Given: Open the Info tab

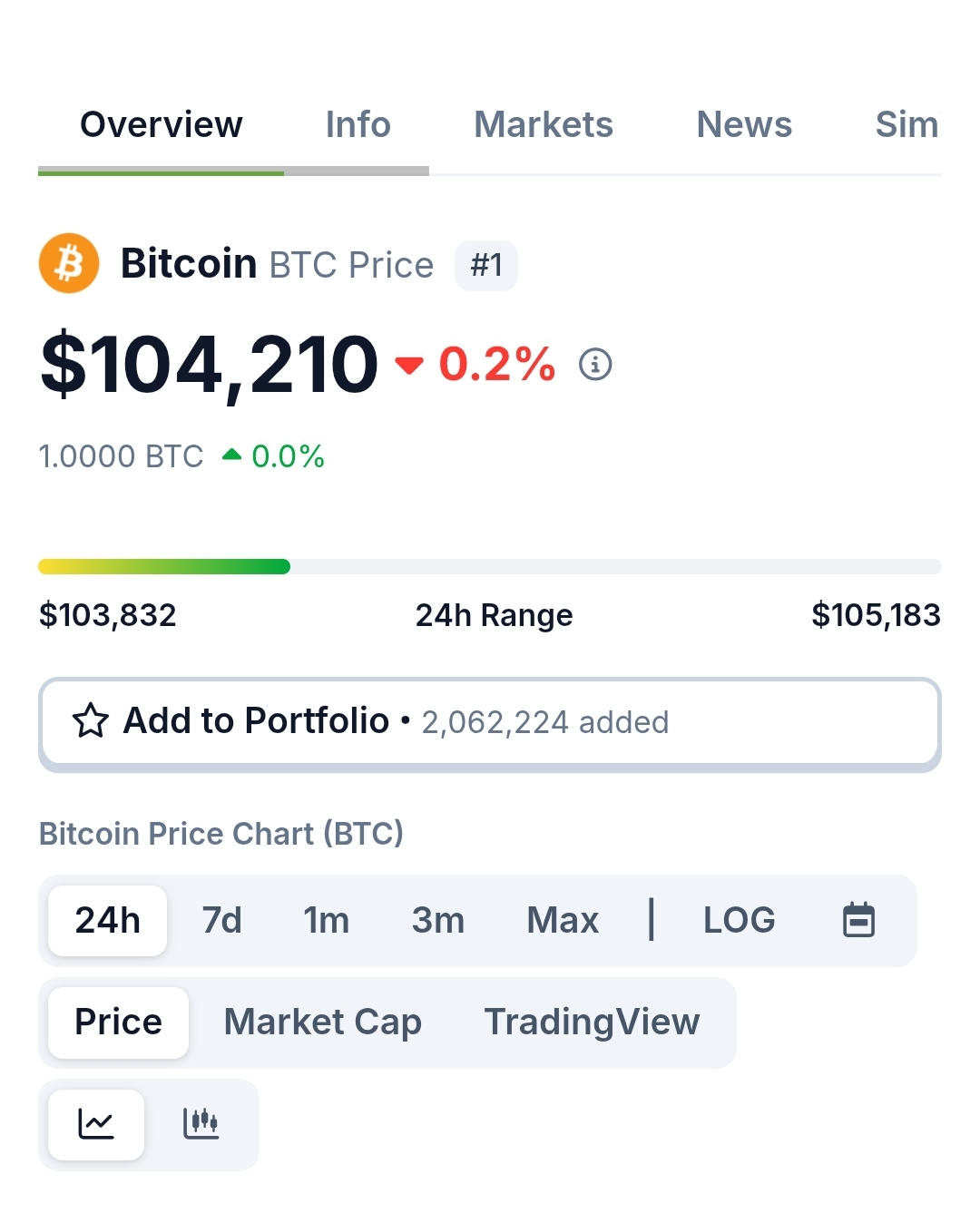Looking at the screenshot, I should coord(358,124).
